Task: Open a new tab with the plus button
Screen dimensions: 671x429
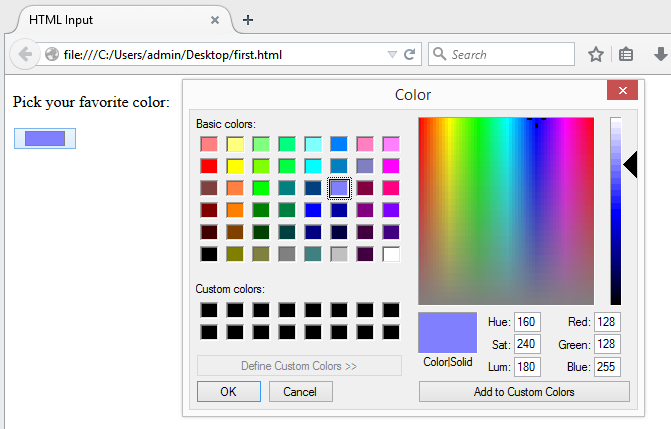Action: tap(248, 20)
